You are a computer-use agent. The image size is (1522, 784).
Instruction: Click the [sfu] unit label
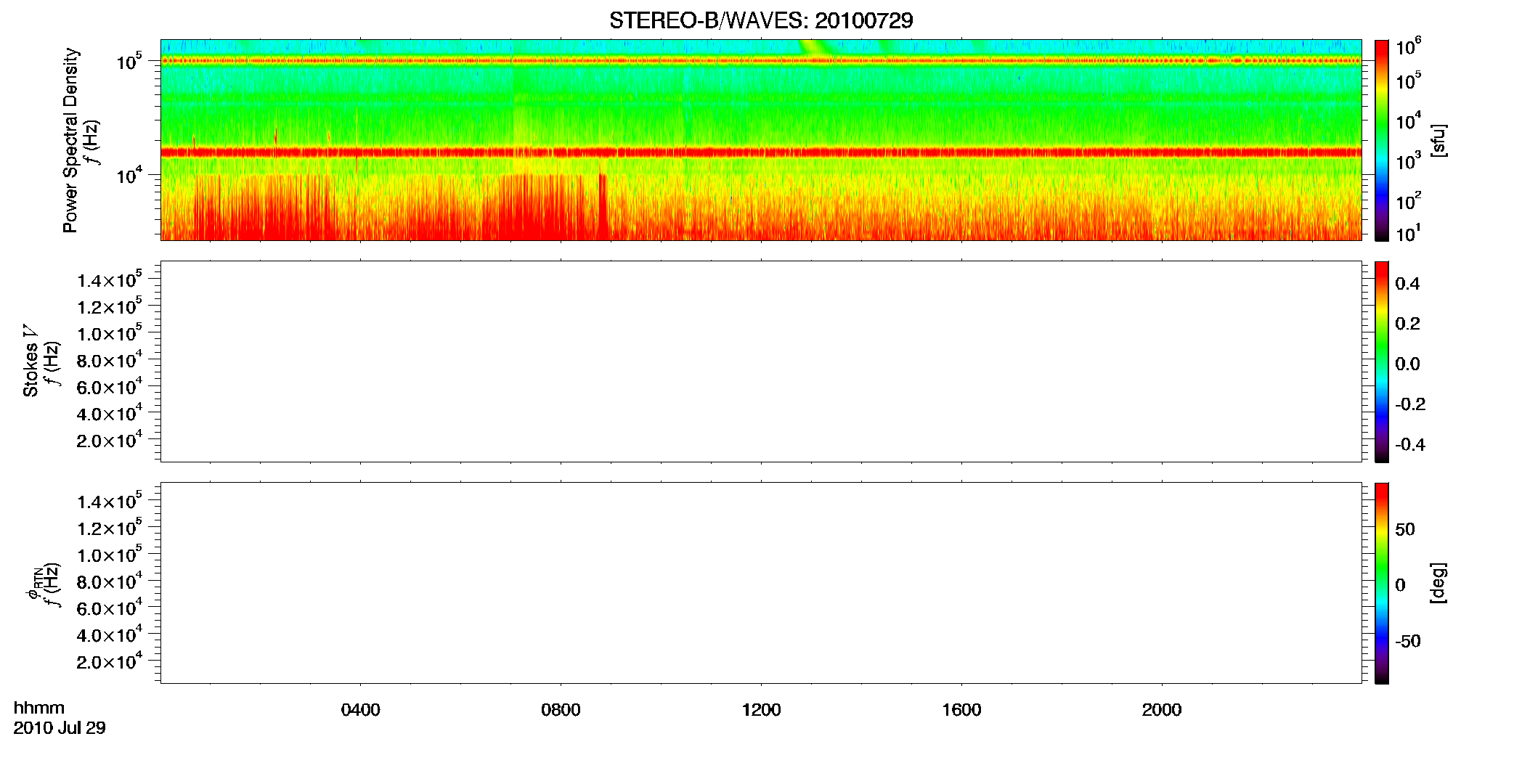coord(1438,140)
